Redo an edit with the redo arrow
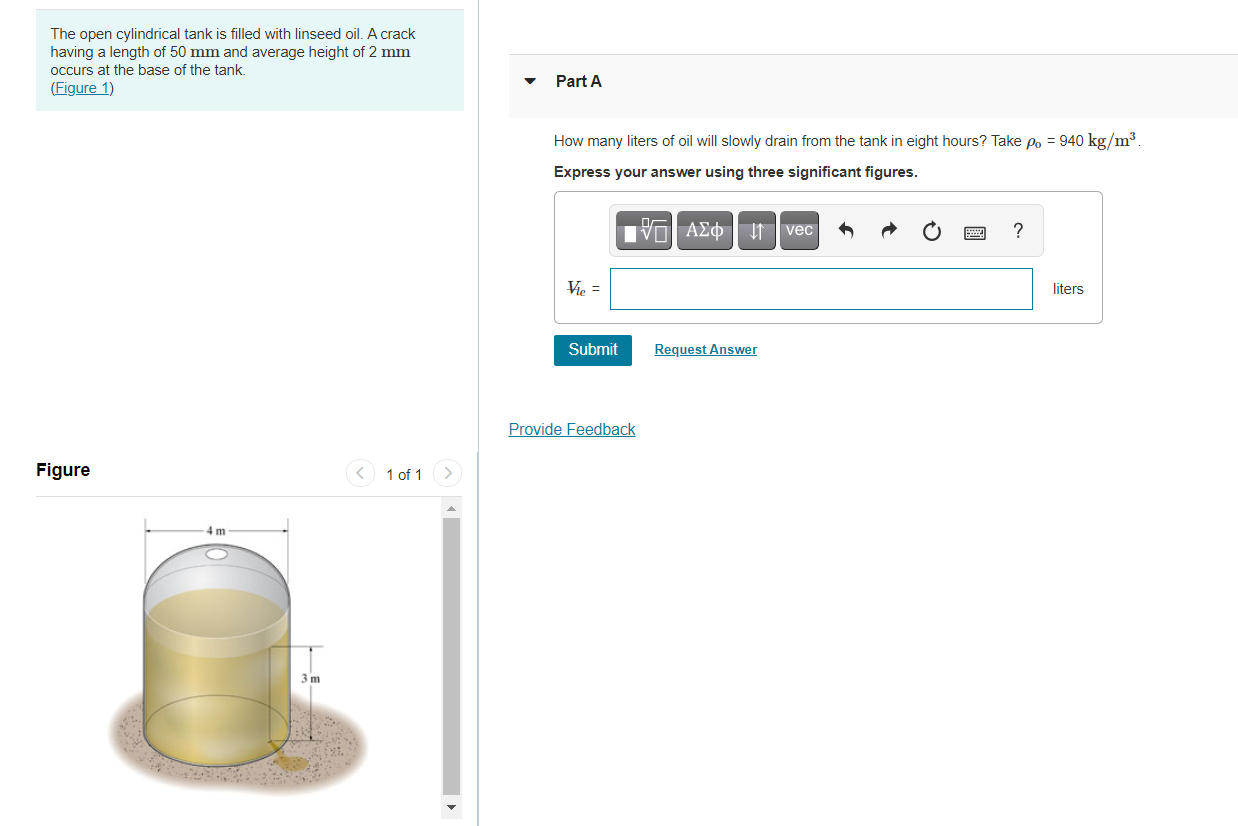This screenshot has width=1238, height=826. pos(888,230)
